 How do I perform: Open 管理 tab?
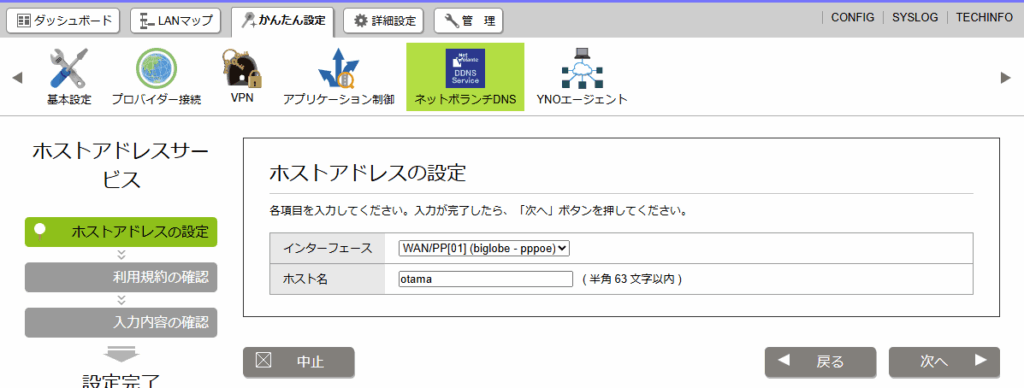pos(468,20)
